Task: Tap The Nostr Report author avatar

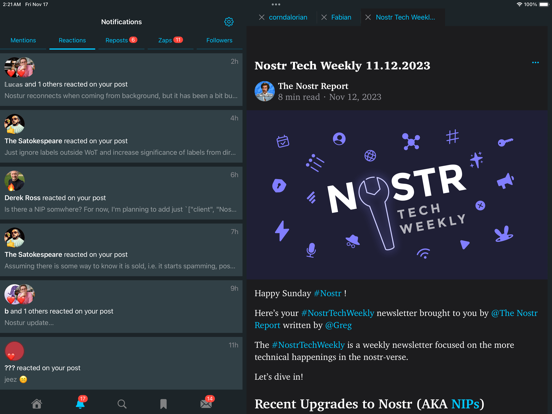Action: 264,91
